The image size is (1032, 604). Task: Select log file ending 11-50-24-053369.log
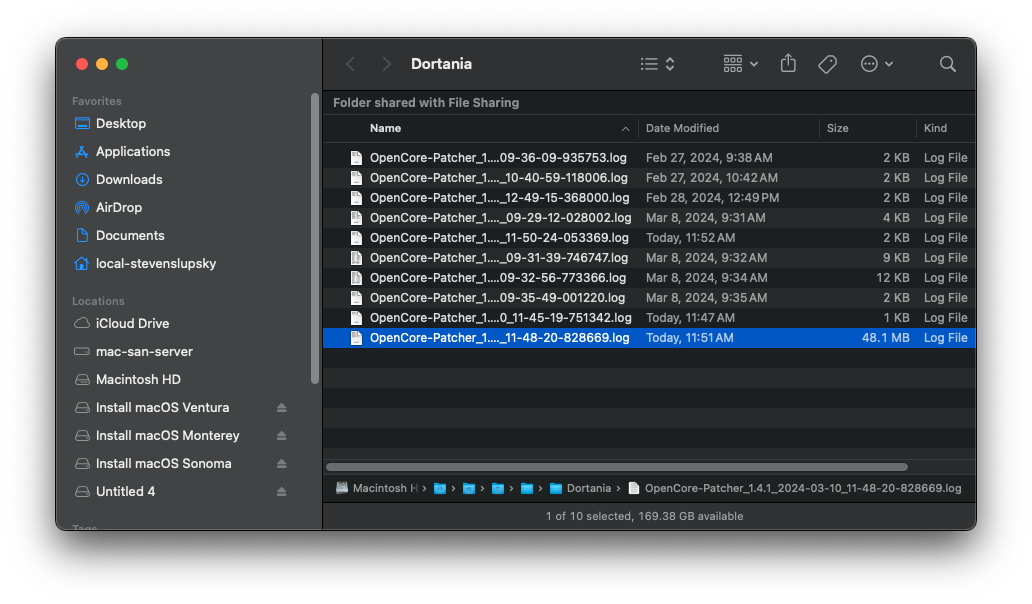coord(649,238)
